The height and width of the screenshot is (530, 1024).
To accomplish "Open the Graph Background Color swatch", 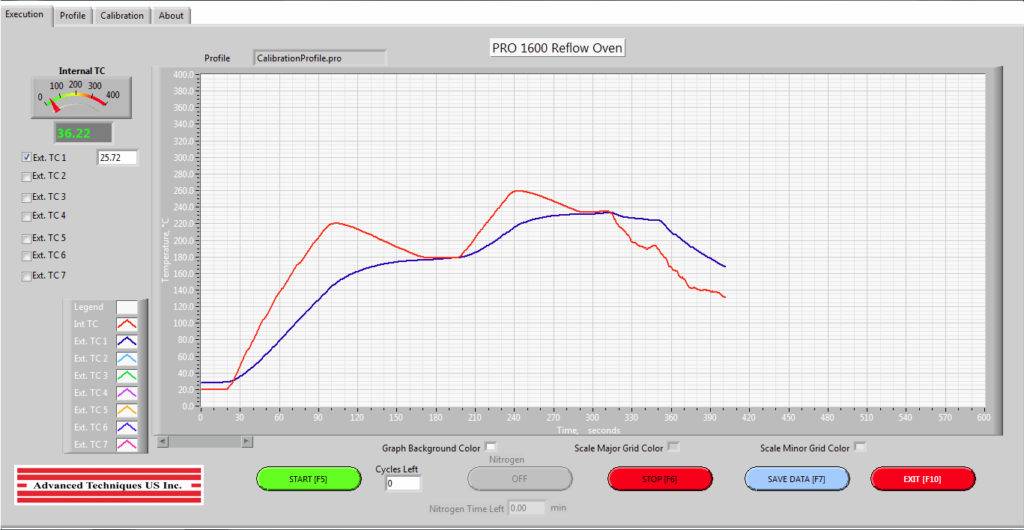I will [490, 447].
